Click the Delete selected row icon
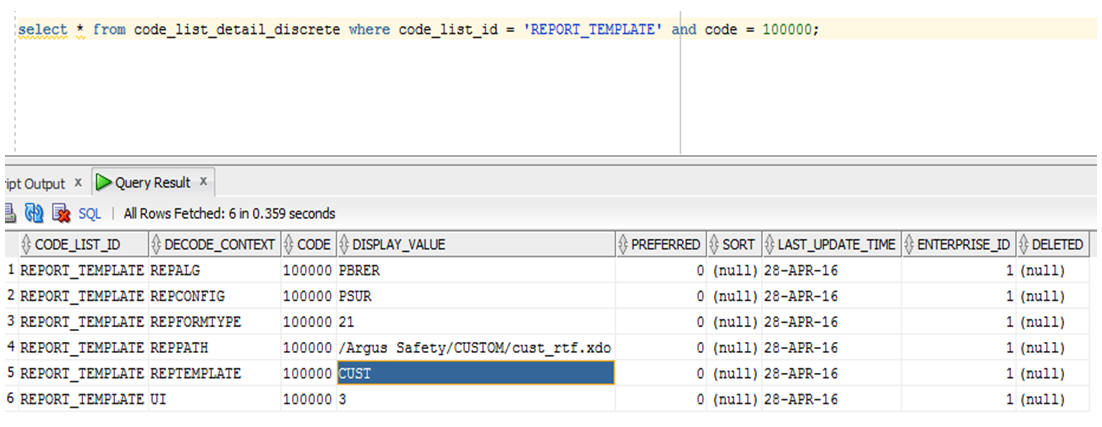Viewport: 1102px width, 427px height. tap(62, 214)
